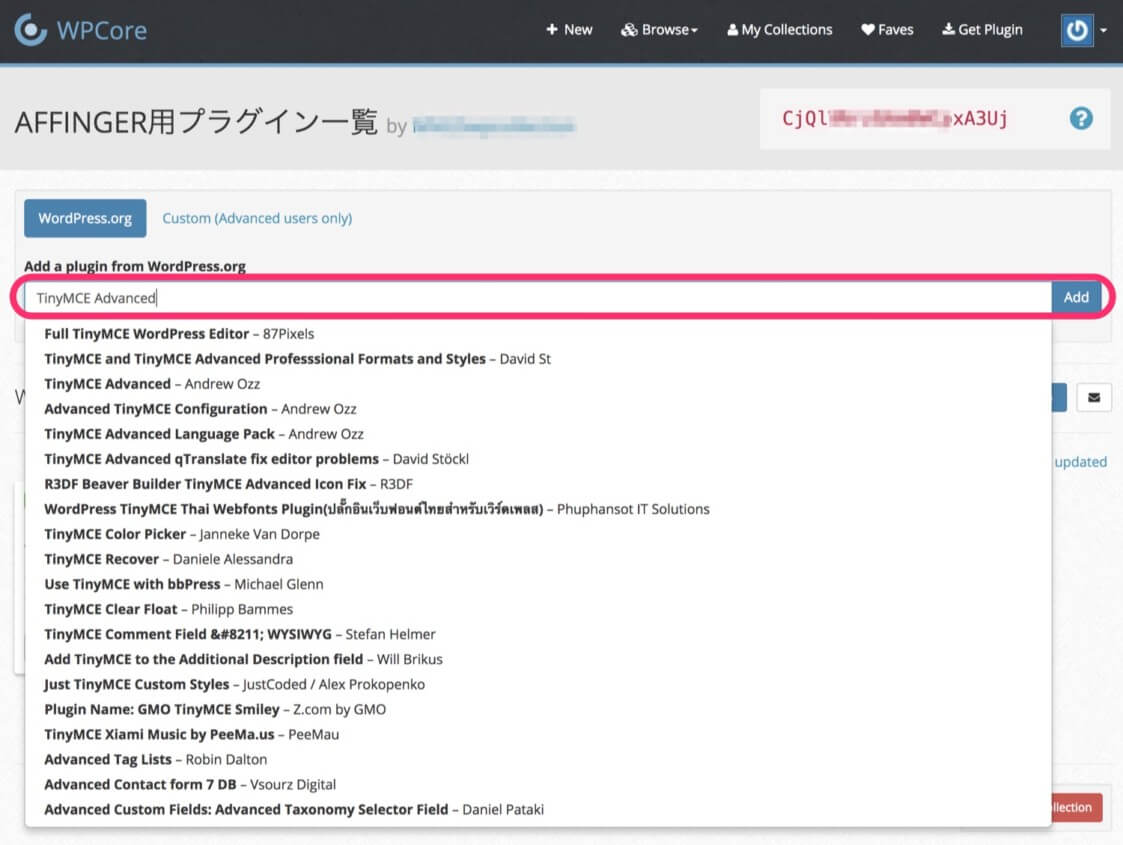Select Full TinyMCE WordPress Editor suggestion
This screenshot has width=1123, height=845.
[x=538, y=334]
